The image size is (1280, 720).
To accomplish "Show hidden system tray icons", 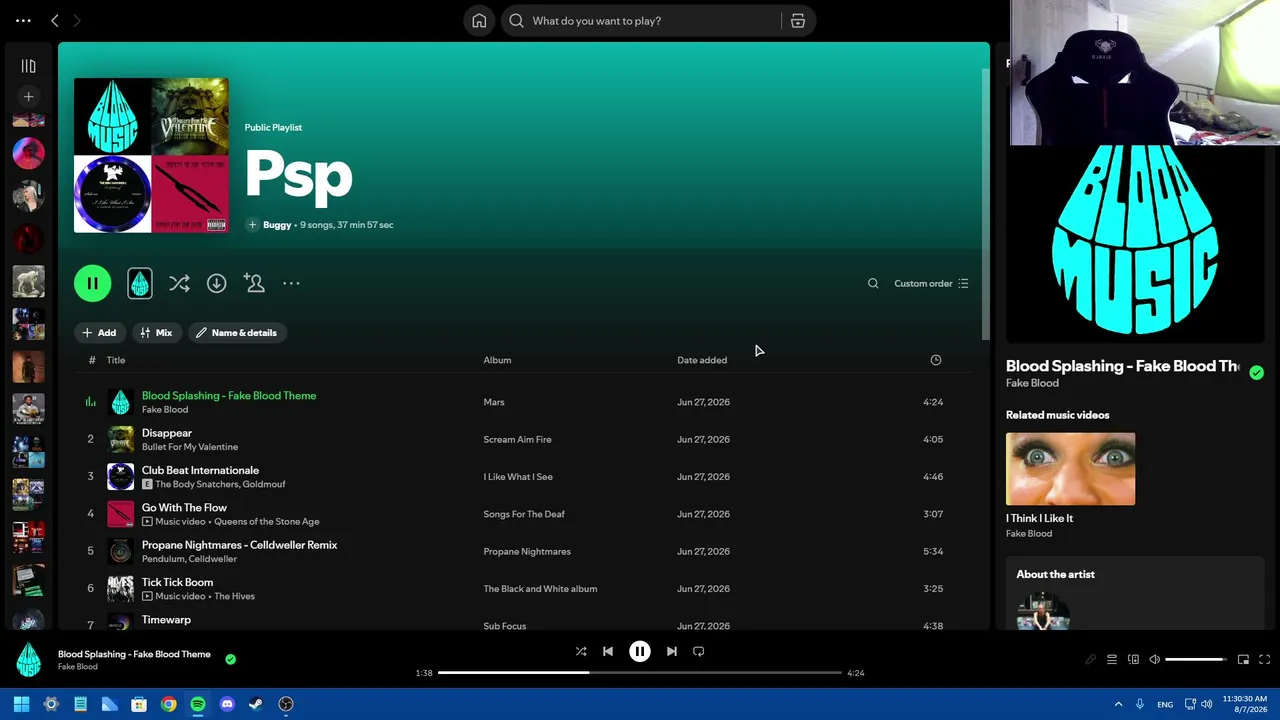I will [x=1118, y=704].
